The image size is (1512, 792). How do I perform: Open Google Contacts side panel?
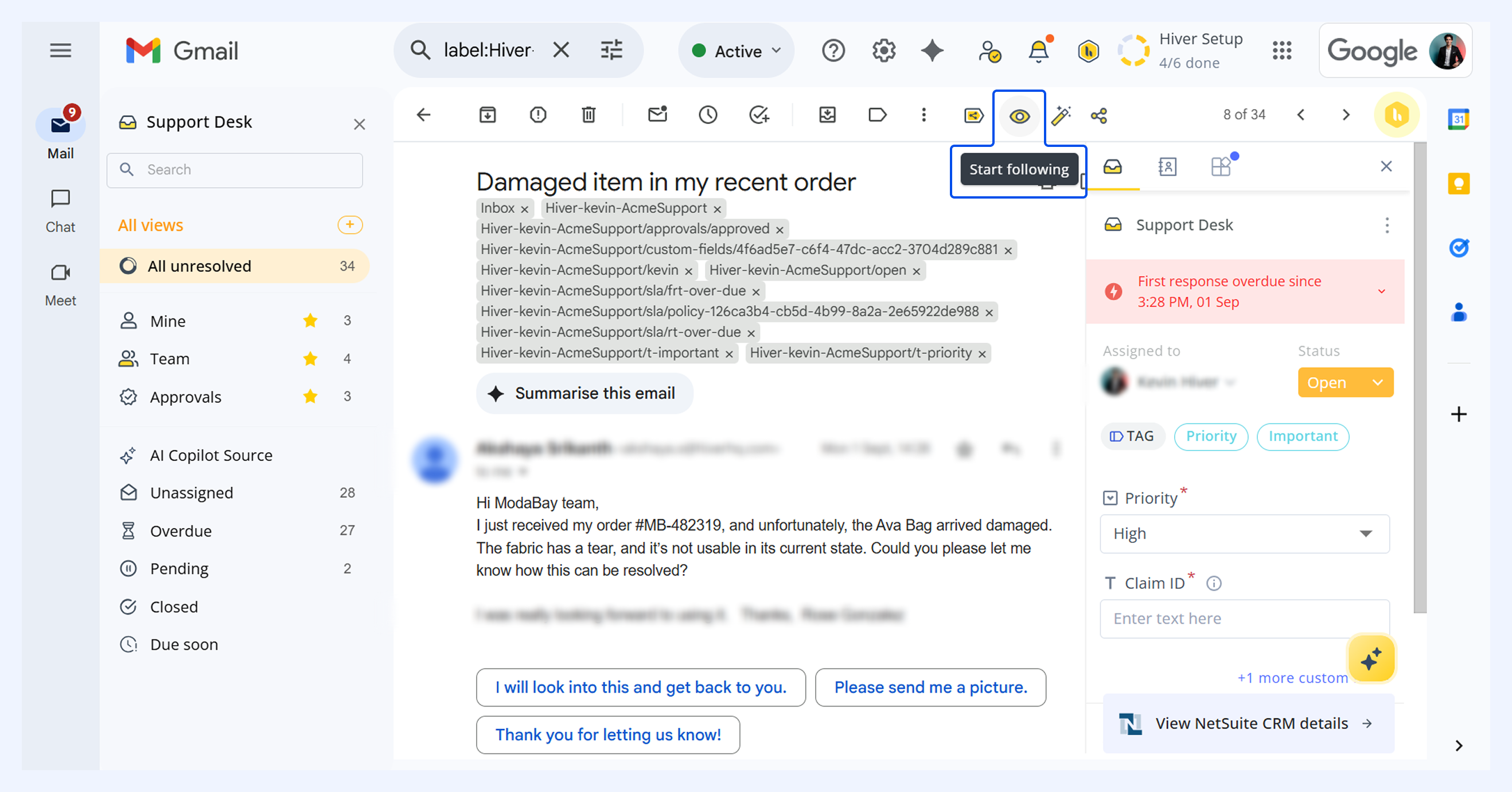coord(1459,312)
